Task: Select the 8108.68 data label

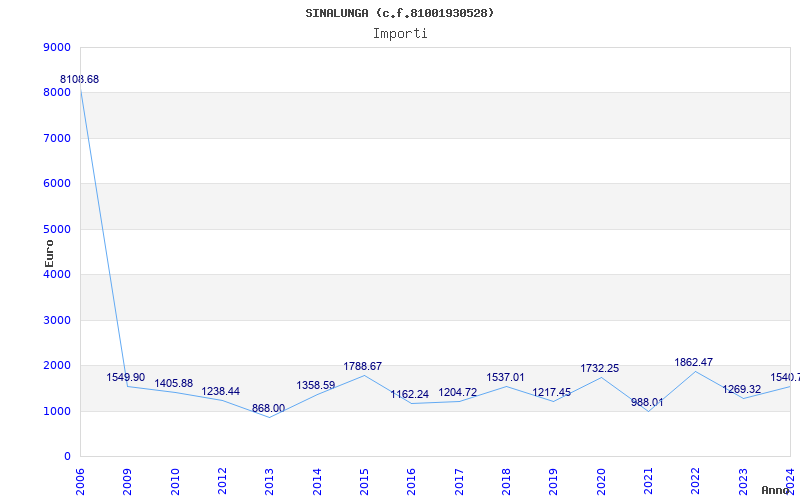Action: 80,80
